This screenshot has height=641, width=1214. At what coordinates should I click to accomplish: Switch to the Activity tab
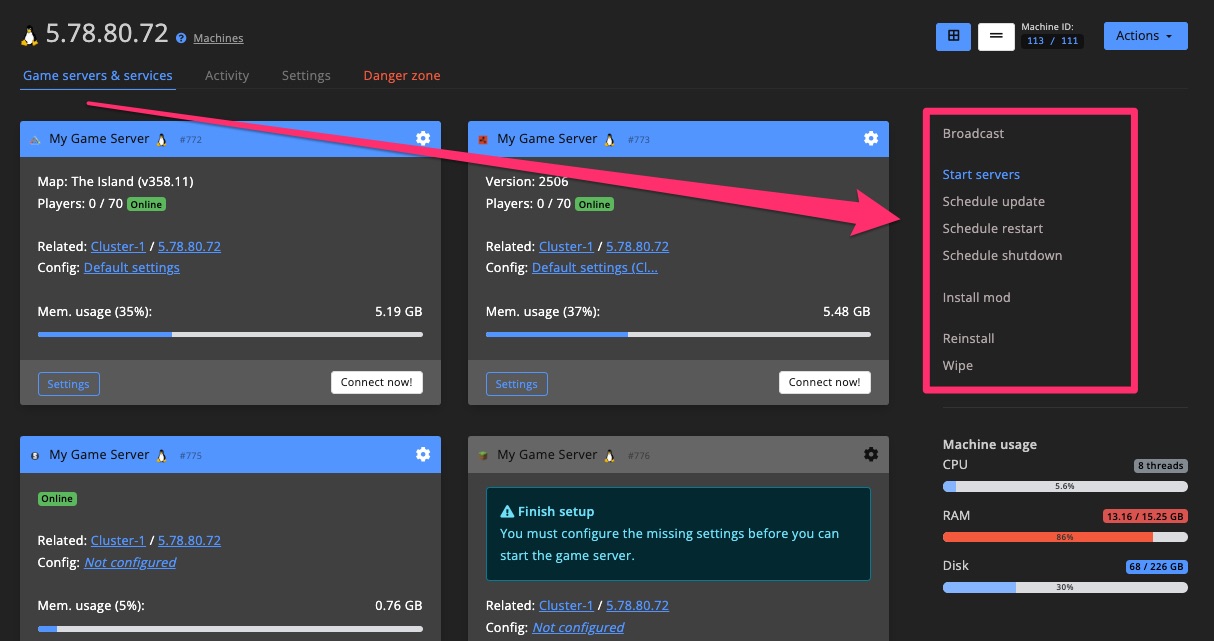click(227, 75)
